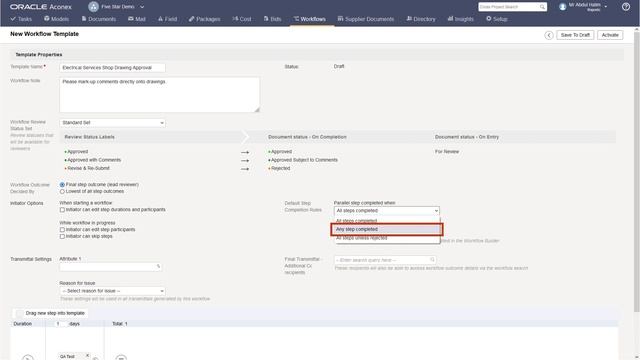The height and width of the screenshot is (360, 640).
Task: Click the vertical page scrollbar
Action: 636,171
